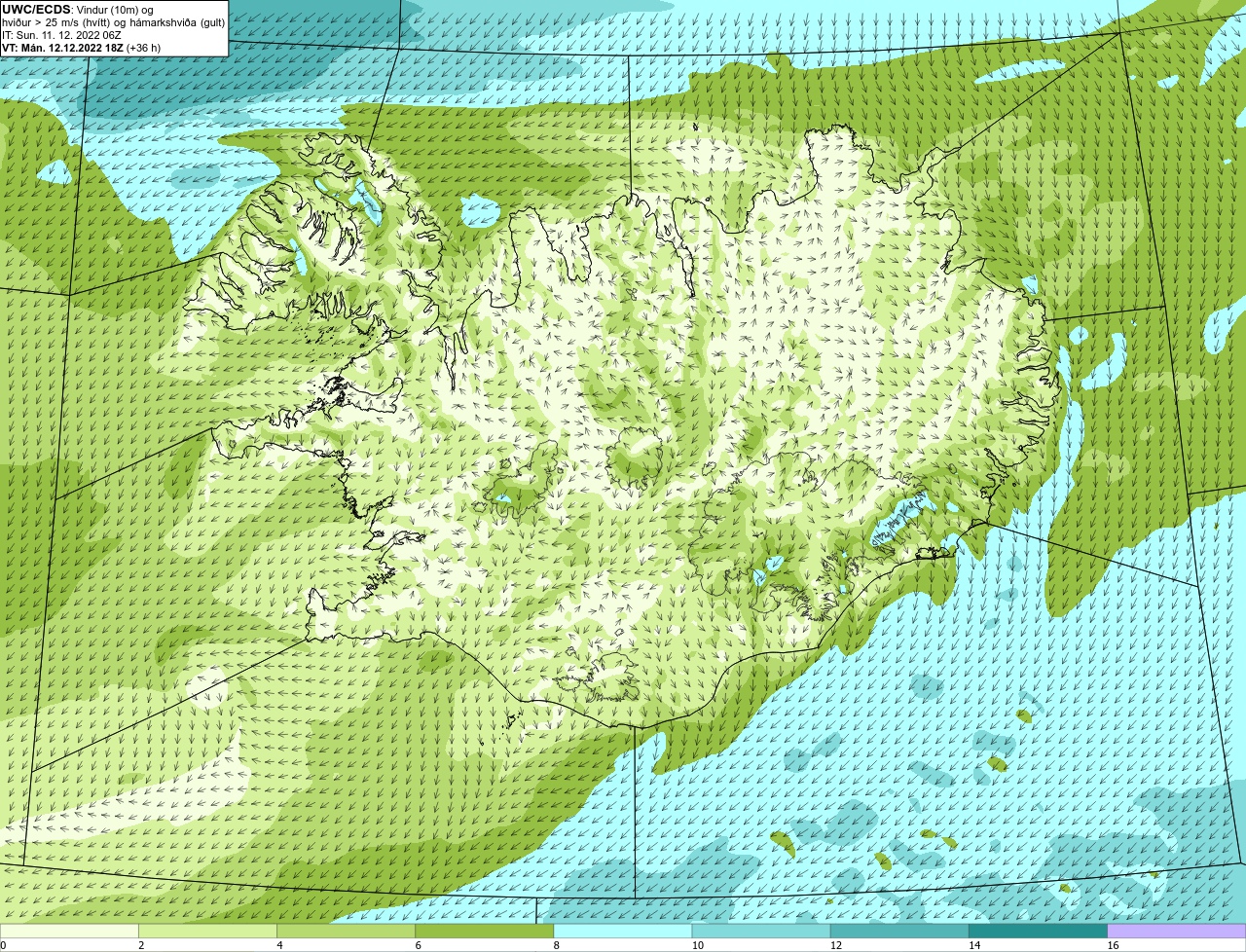Image resolution: width=1246 pixels, height=952 pixels.
Task: Click the purple legend segment above 16 m/s
Action: (1177, 932)
